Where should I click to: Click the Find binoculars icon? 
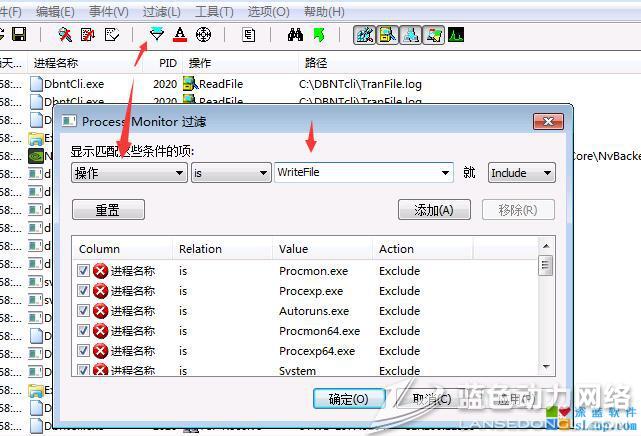[x=295, y=35]
